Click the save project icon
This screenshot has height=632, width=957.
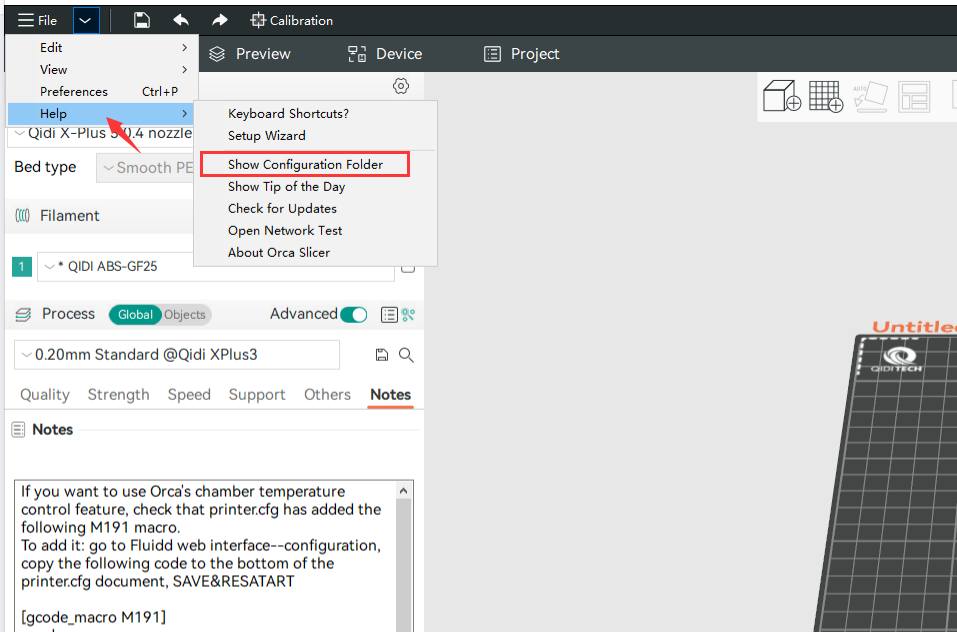142,20
